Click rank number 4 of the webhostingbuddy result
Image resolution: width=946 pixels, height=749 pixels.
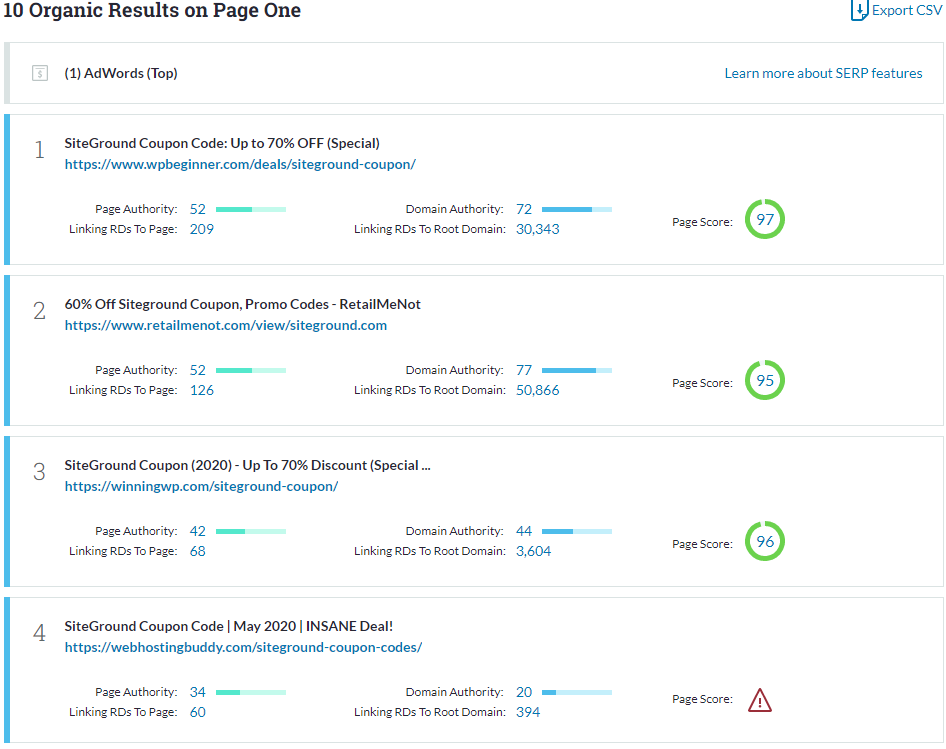tap(39, 633)
